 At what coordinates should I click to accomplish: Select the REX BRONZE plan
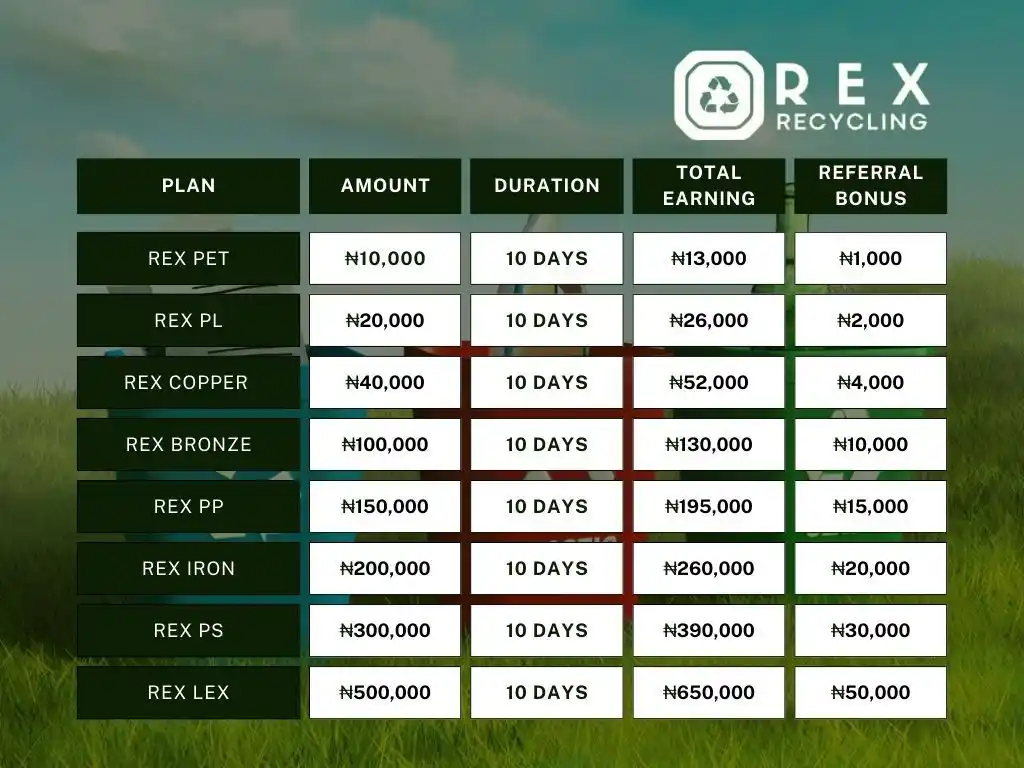tap(188, 445)
